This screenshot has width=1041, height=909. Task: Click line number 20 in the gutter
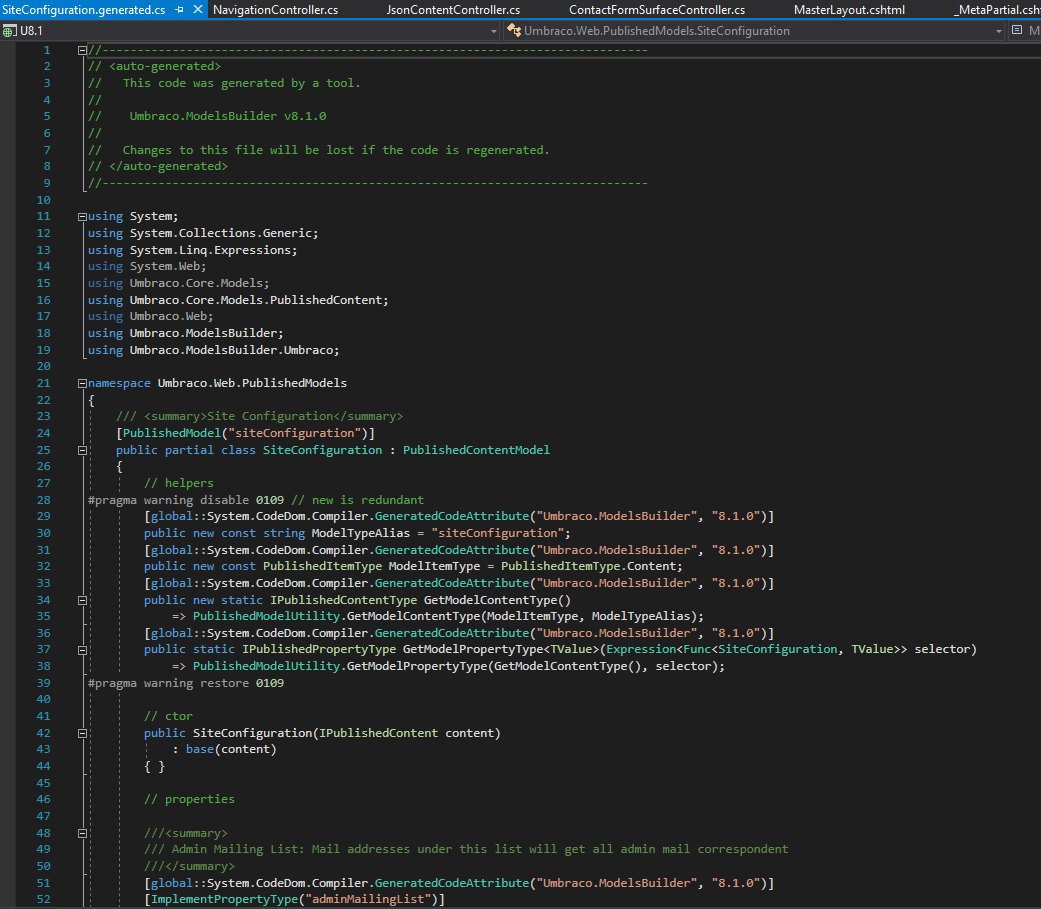43,367
